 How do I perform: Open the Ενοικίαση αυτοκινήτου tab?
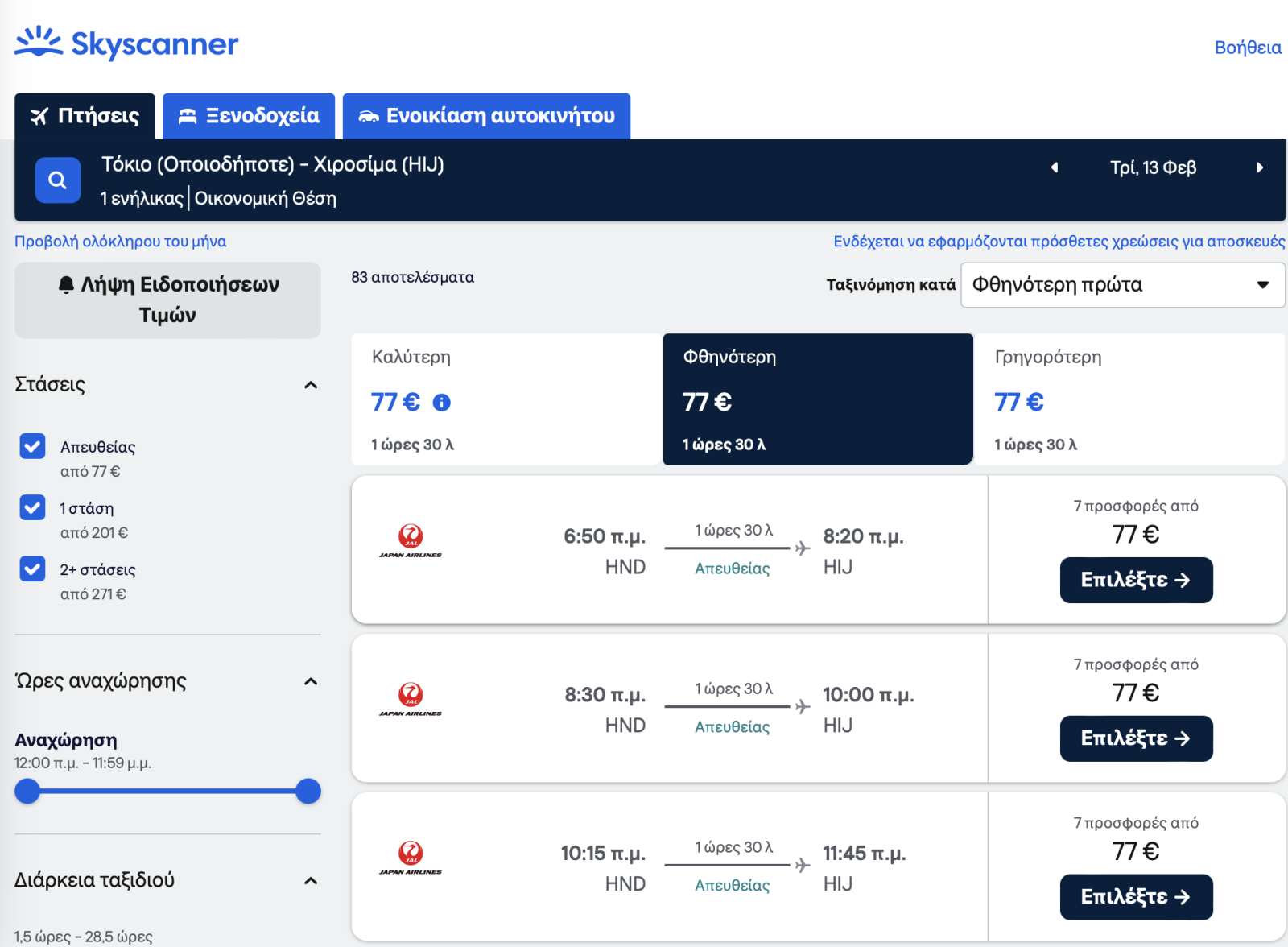point(486,116)
